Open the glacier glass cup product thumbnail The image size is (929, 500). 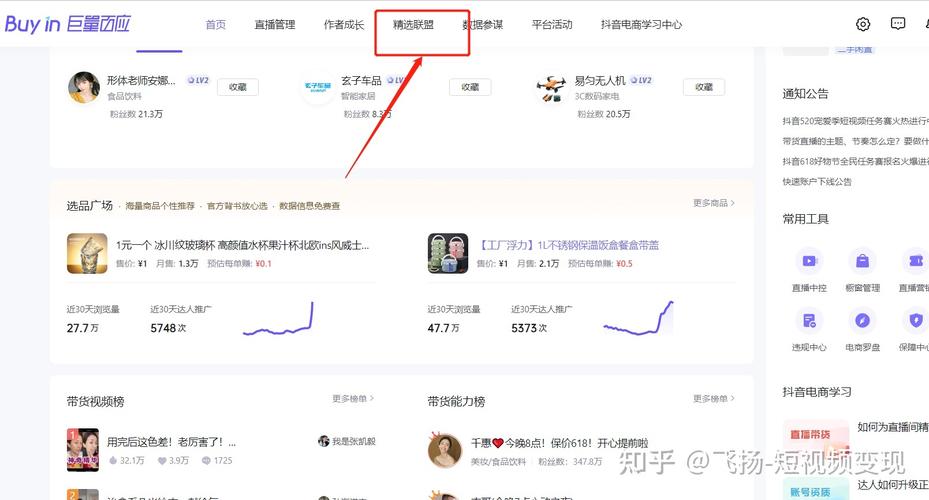(x=87, y=254)
